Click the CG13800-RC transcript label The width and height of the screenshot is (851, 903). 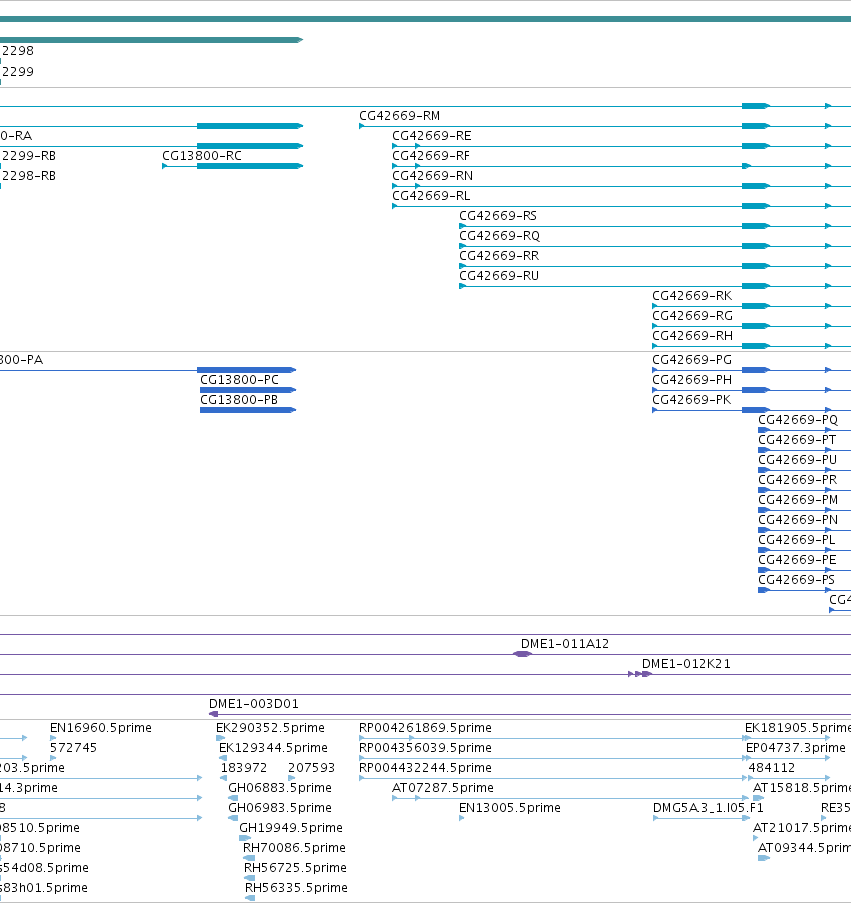202,156
